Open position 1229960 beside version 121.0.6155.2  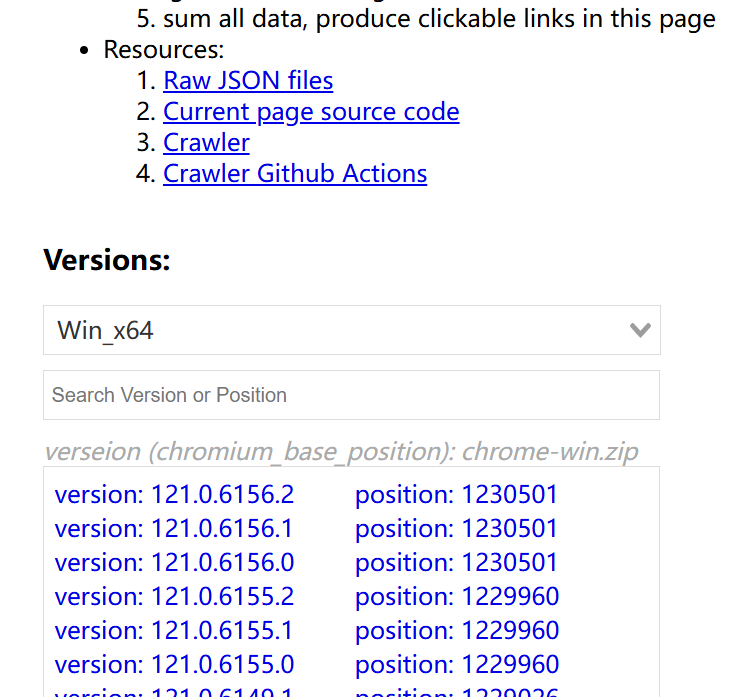[456, 597]
